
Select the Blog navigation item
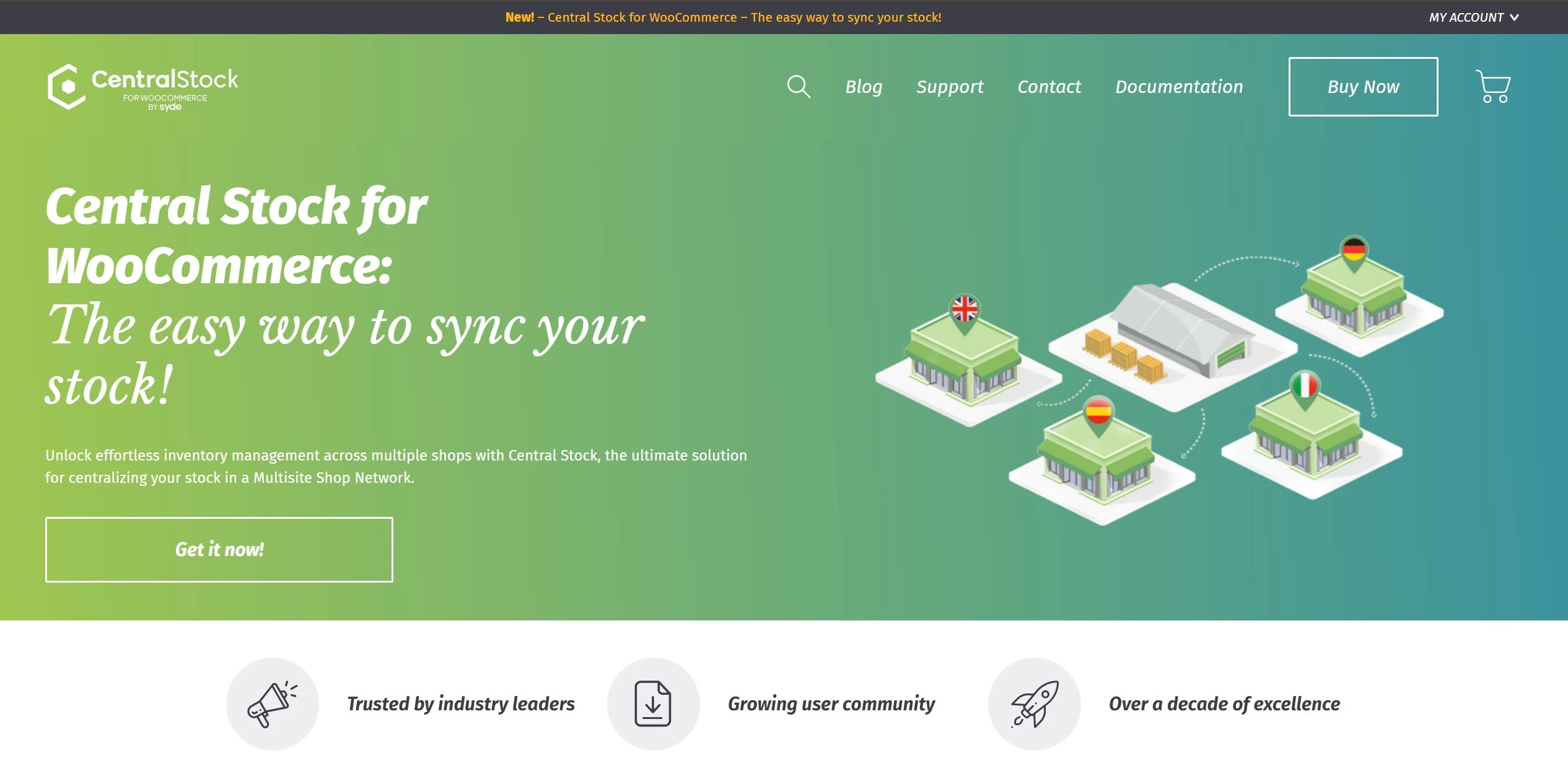863,87
